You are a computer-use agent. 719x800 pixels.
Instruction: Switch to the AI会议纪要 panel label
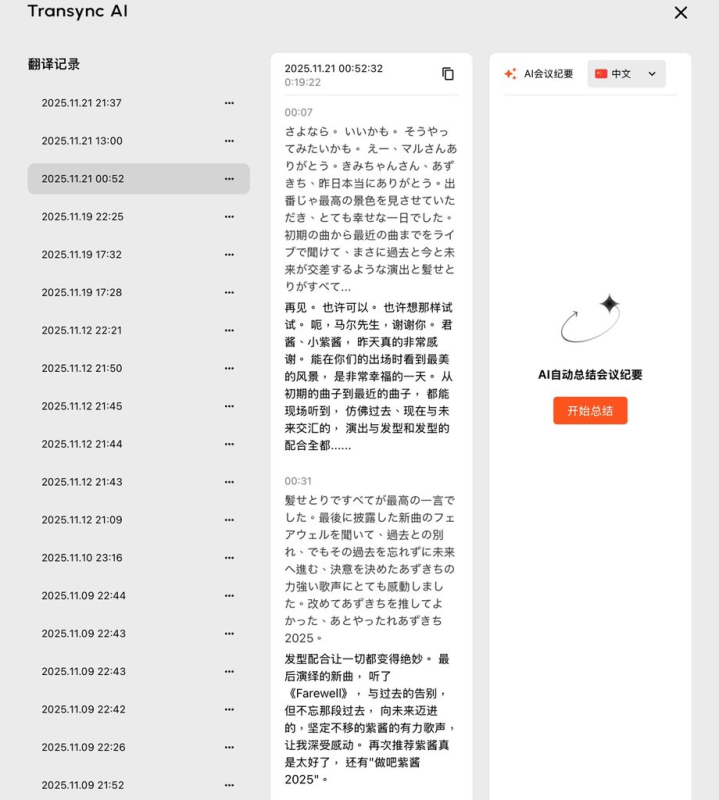click(x=549, y=74)
